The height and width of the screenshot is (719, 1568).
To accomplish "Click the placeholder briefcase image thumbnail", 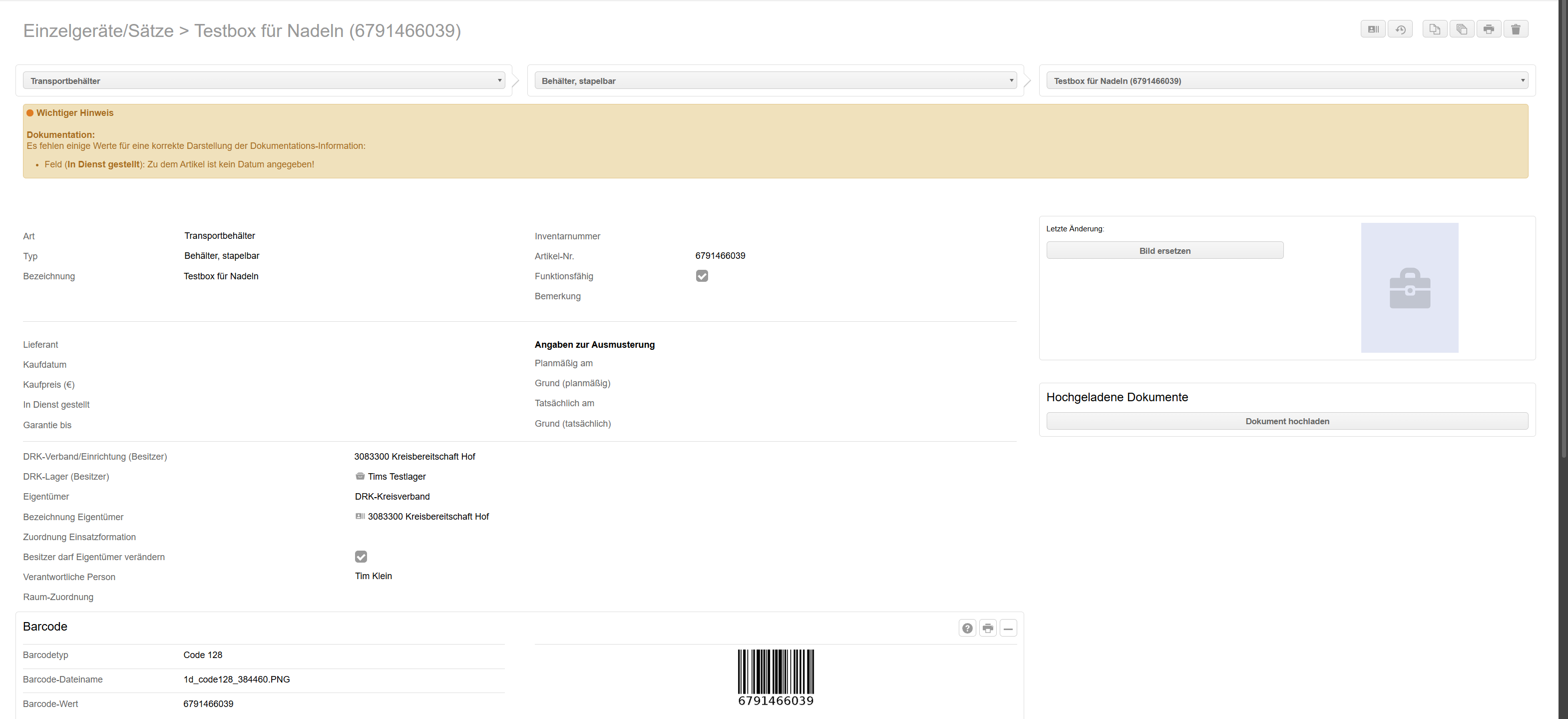I will 1409,287.
